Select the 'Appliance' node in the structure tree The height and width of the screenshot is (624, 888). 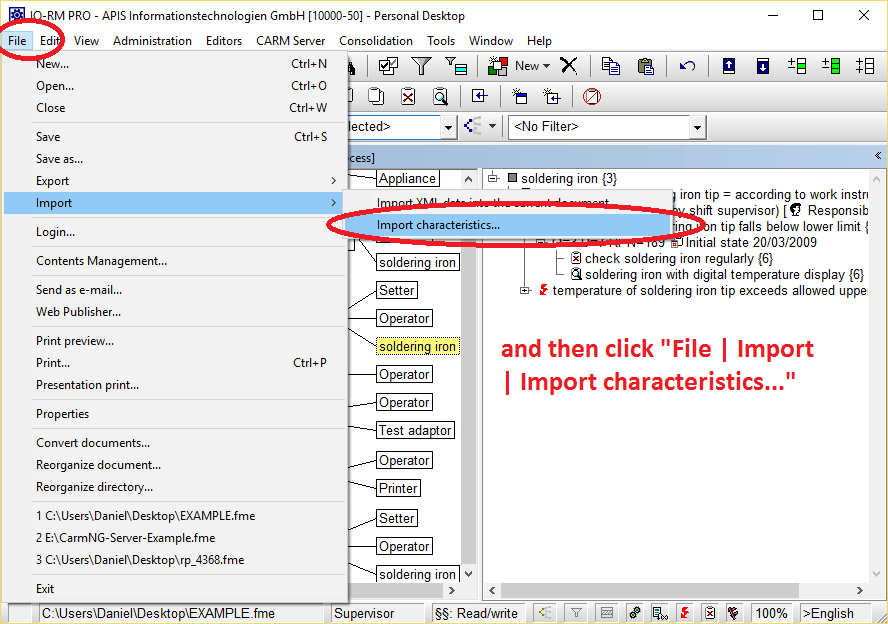click(x=407, y=178)
